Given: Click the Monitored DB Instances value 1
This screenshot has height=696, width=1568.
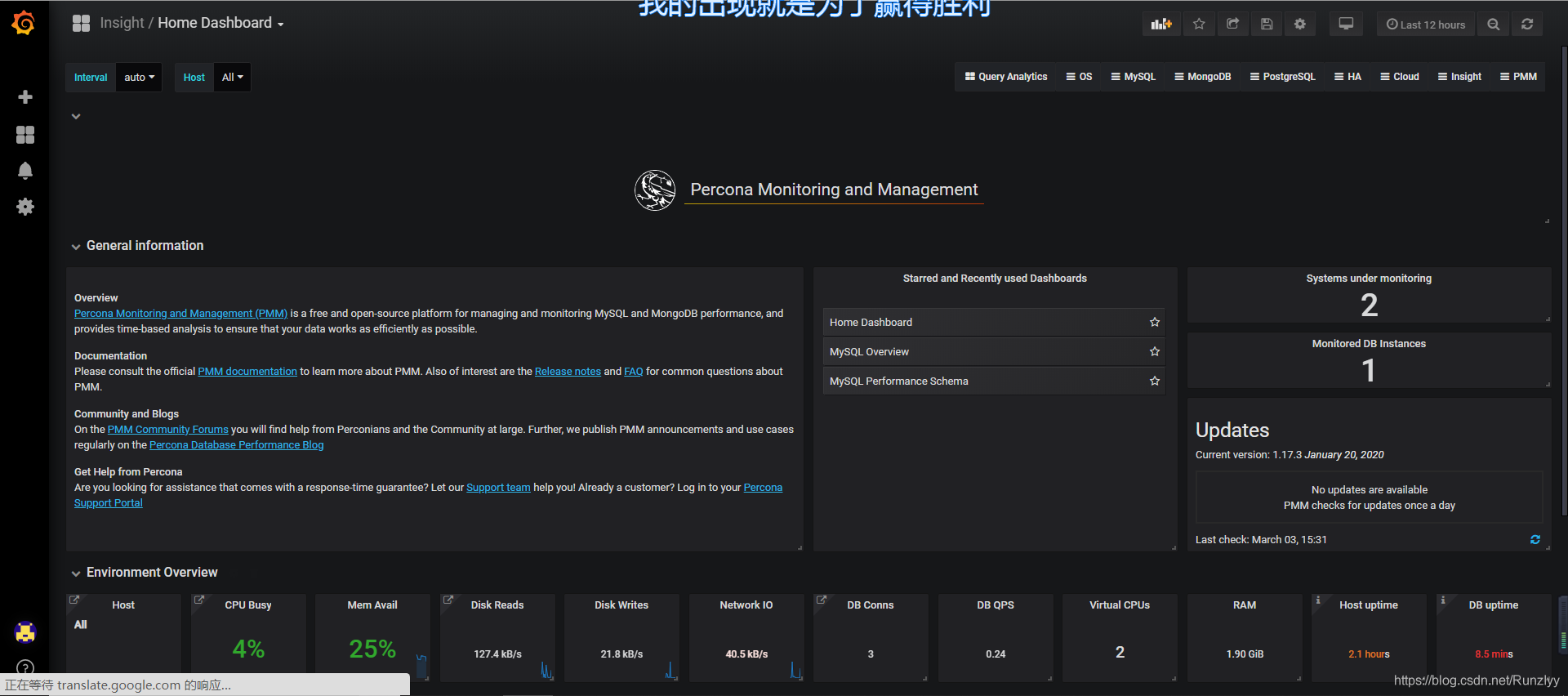Looking at the screenshot, I should (x=1369, y=371).
